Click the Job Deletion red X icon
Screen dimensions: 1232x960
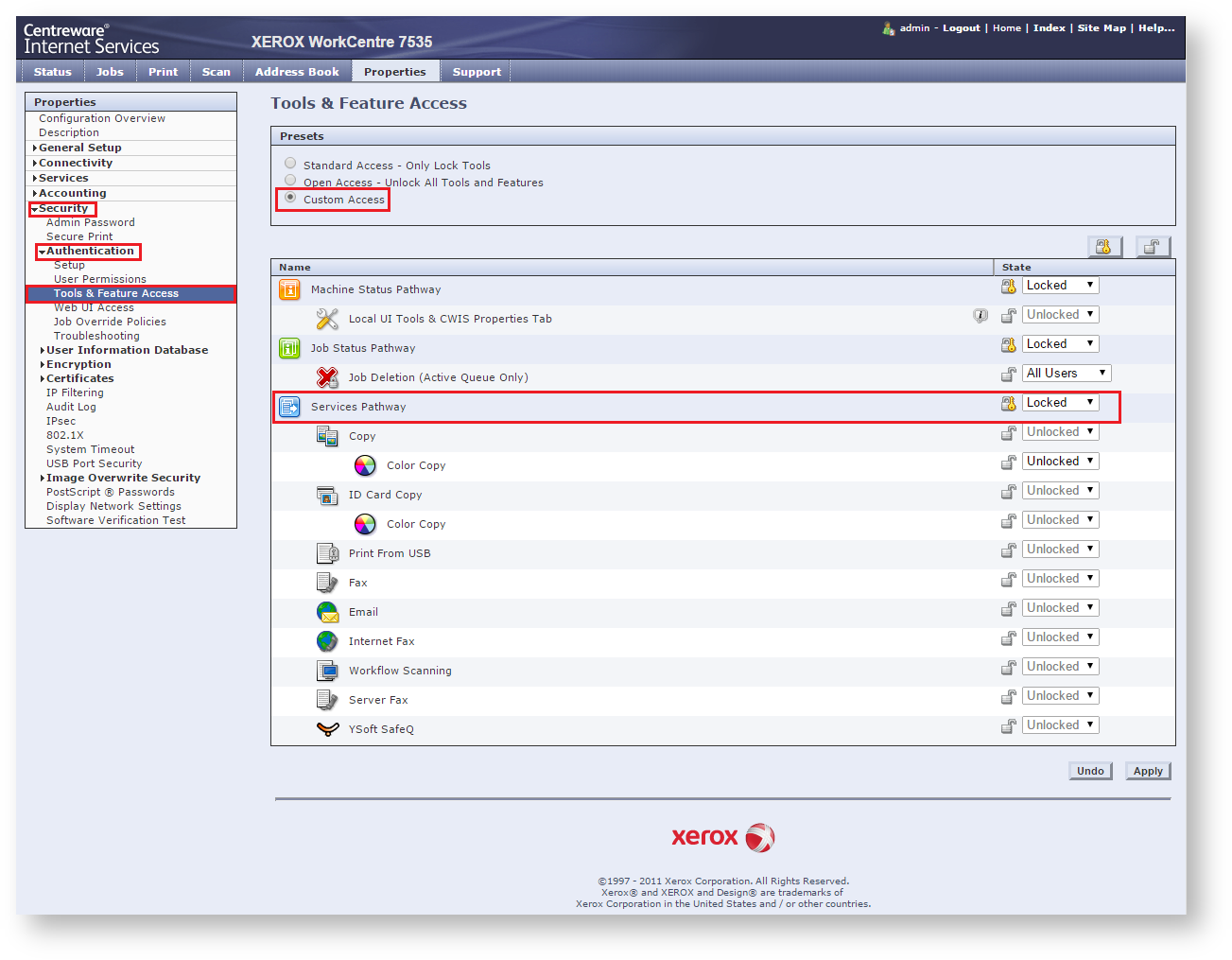(x=327, y=377)
